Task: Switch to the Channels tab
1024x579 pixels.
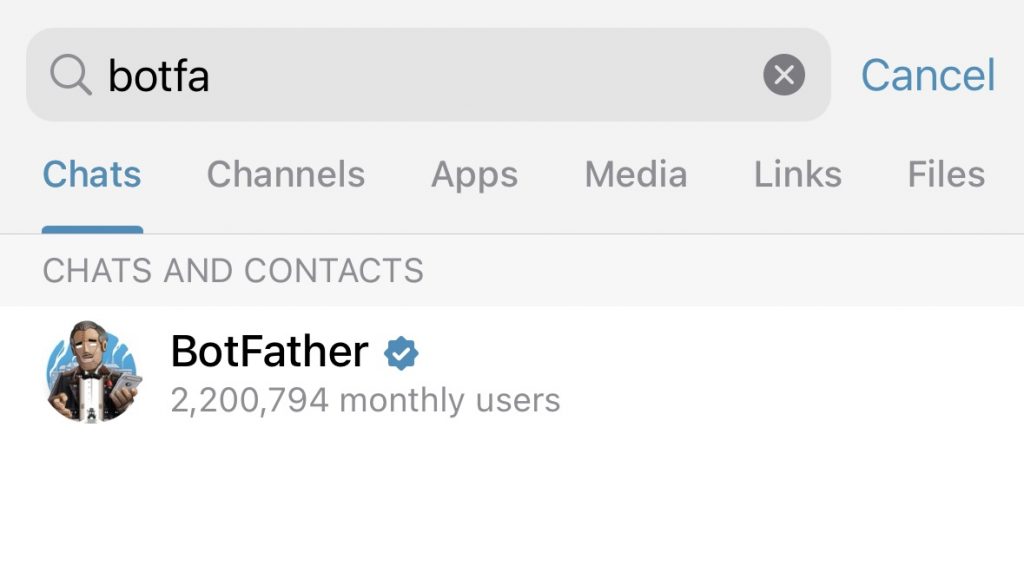Action: [286, 174]
